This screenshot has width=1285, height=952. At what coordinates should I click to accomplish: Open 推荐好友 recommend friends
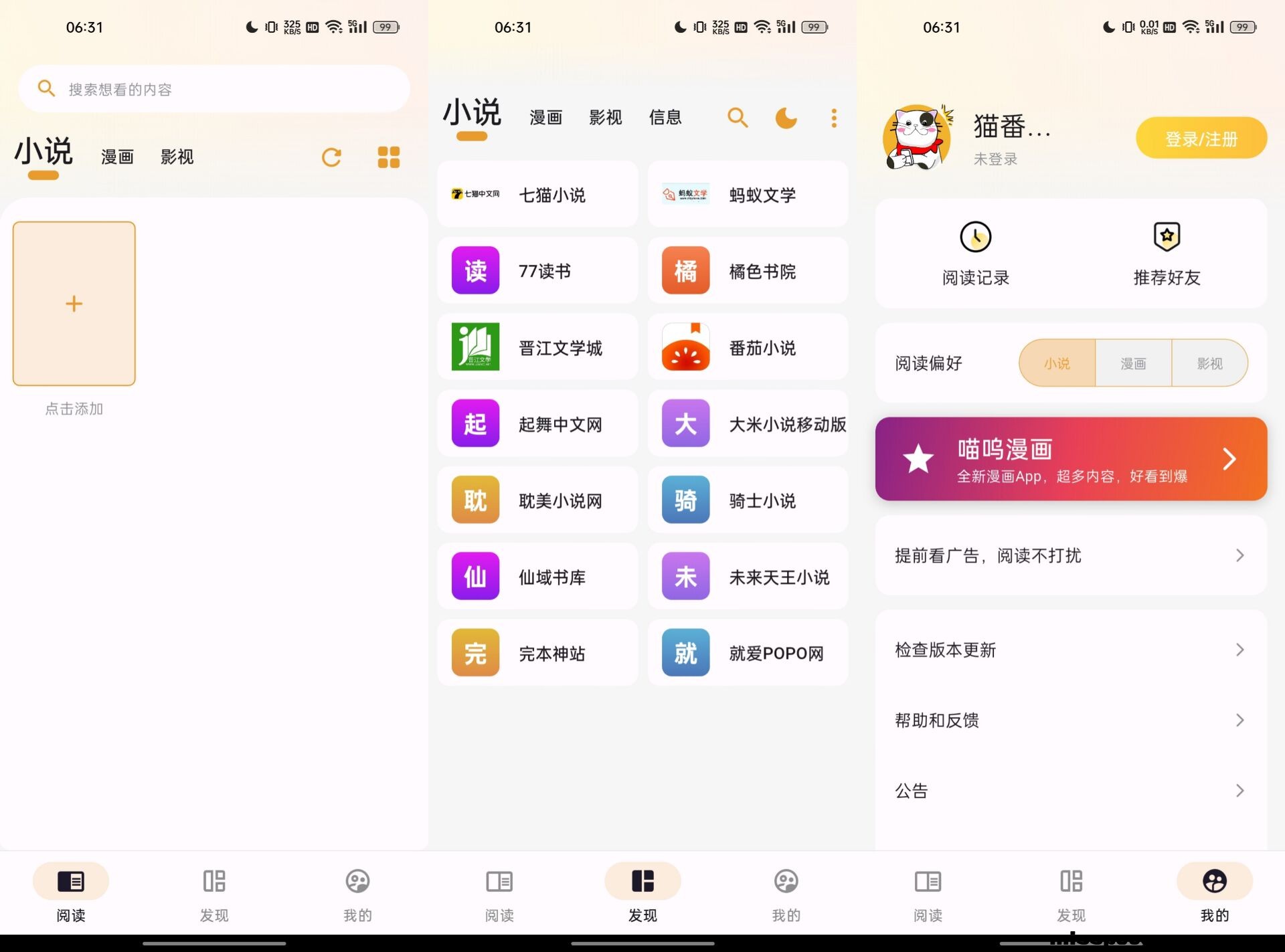(1167, 254)
